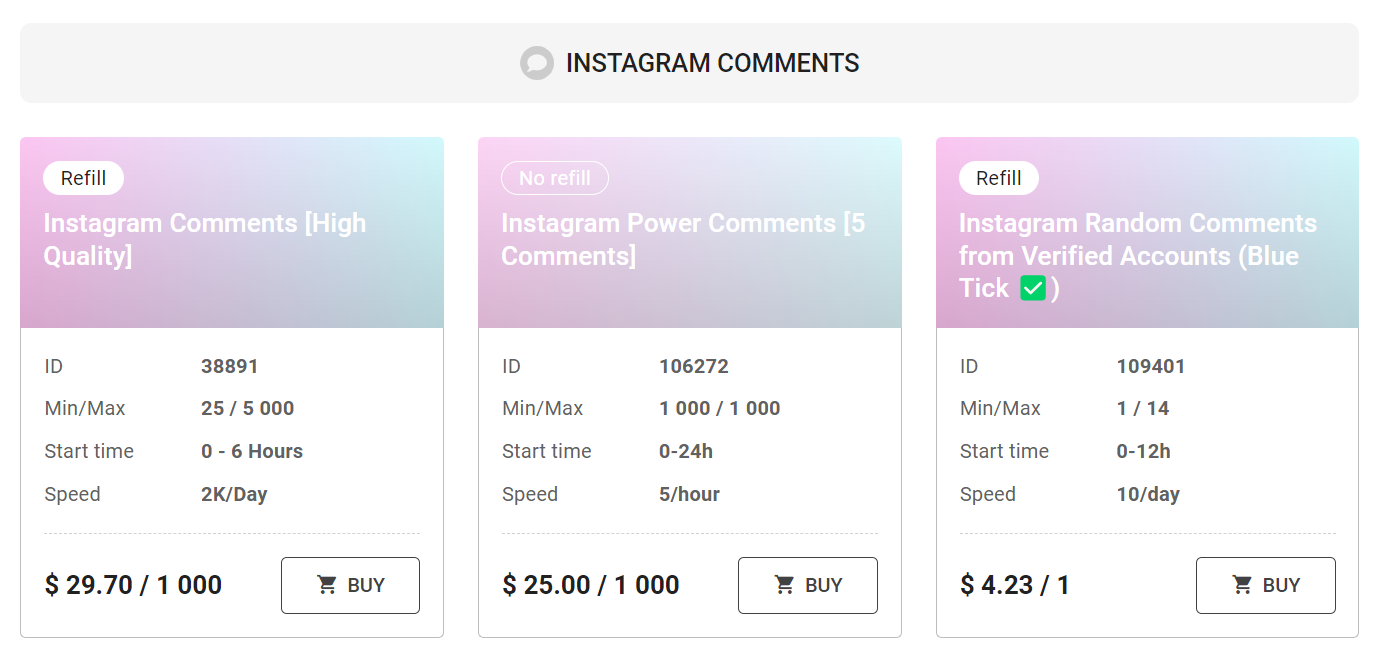Click the $ 29.70 / 1 000 price
The height and width of the screenshot is (649, 1383).
pos(133,585)
